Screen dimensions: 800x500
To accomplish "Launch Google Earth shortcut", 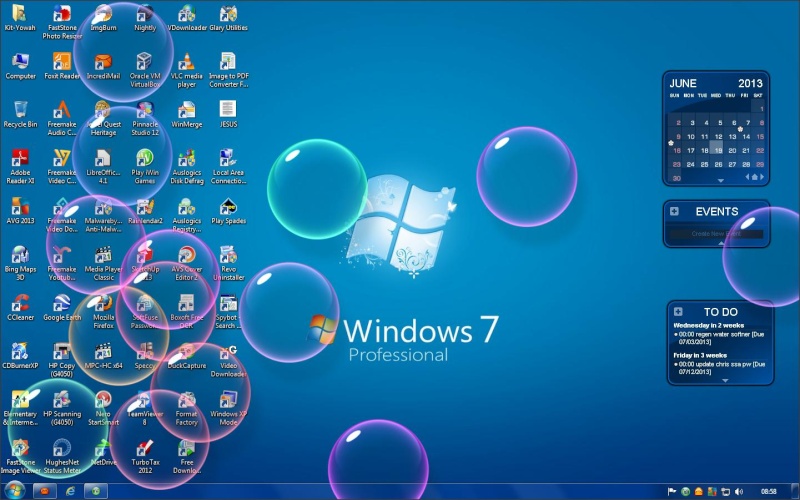I will (x=62, y=308).
